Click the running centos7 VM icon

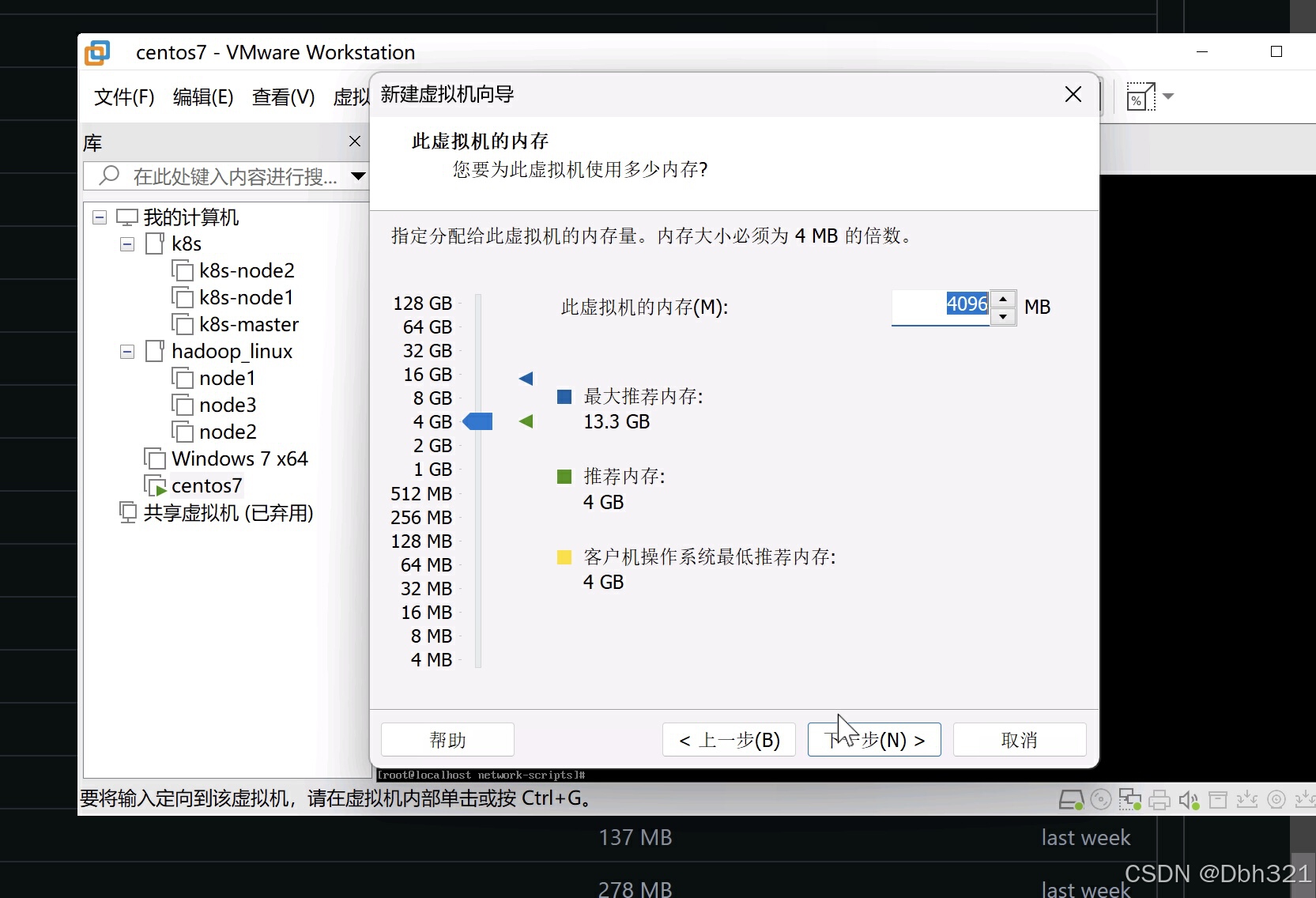(155, 485)
